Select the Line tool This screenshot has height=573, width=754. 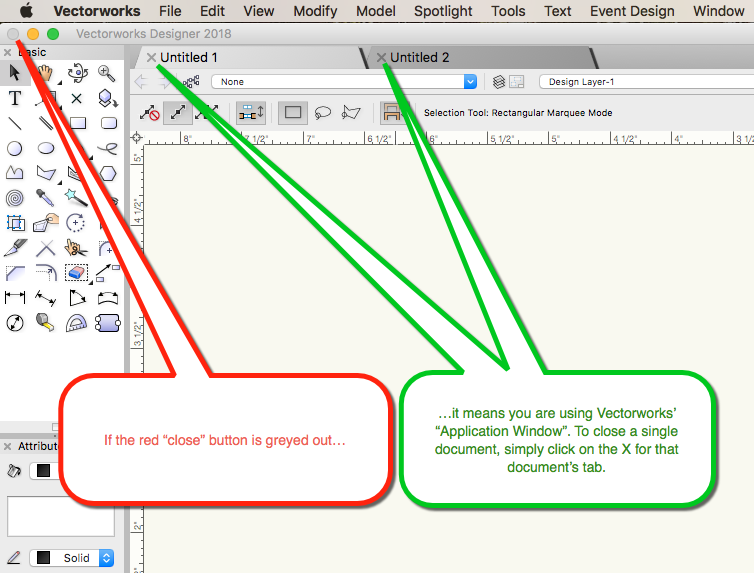click(15, 124)
